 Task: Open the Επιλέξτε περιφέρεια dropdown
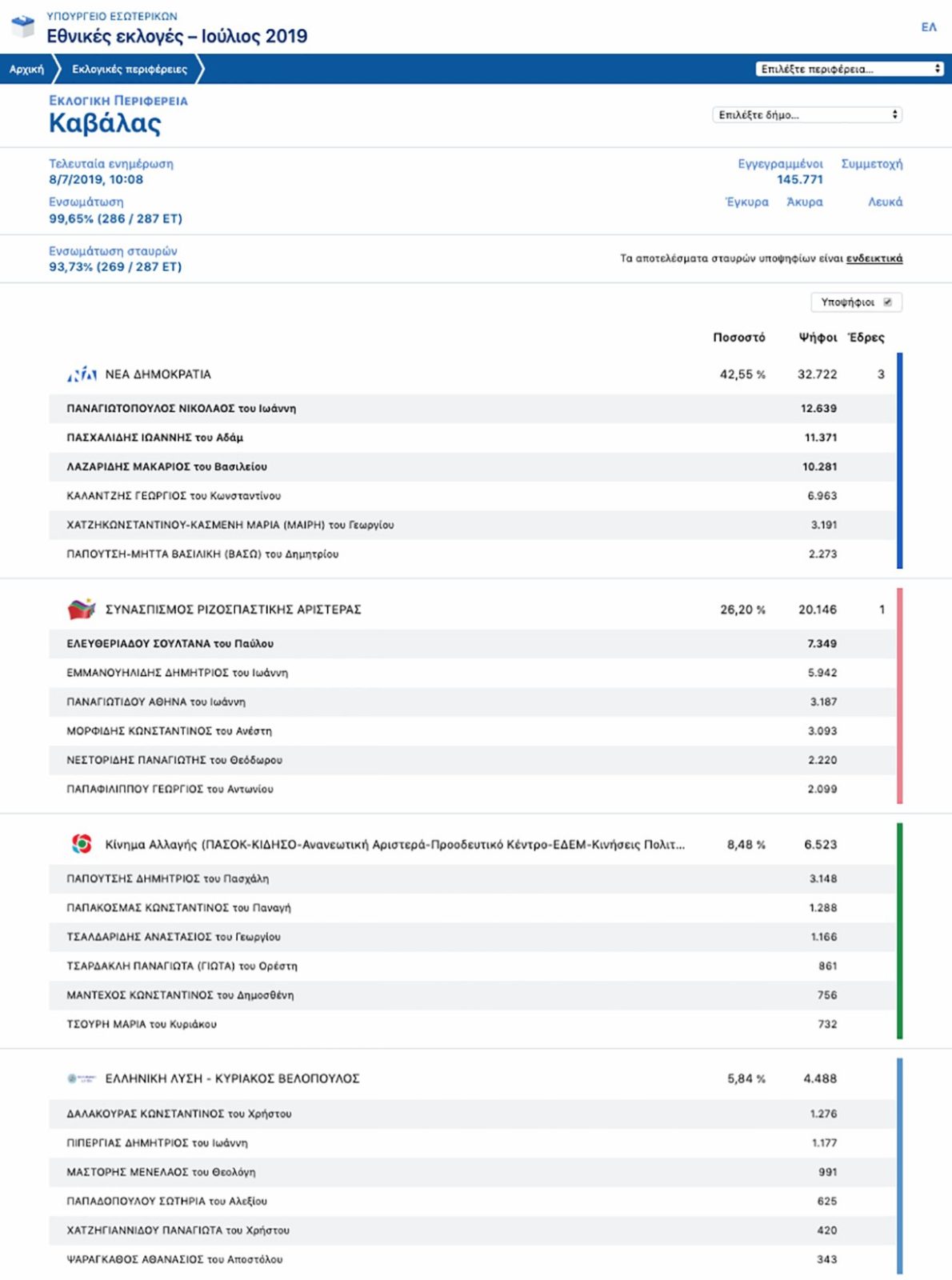(849, 69)
